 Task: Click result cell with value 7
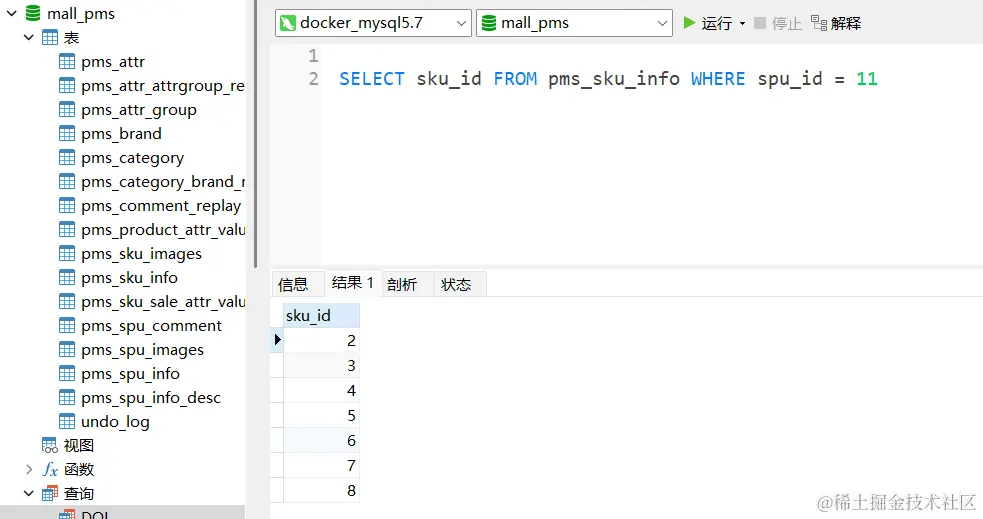[x=322, y=466]
